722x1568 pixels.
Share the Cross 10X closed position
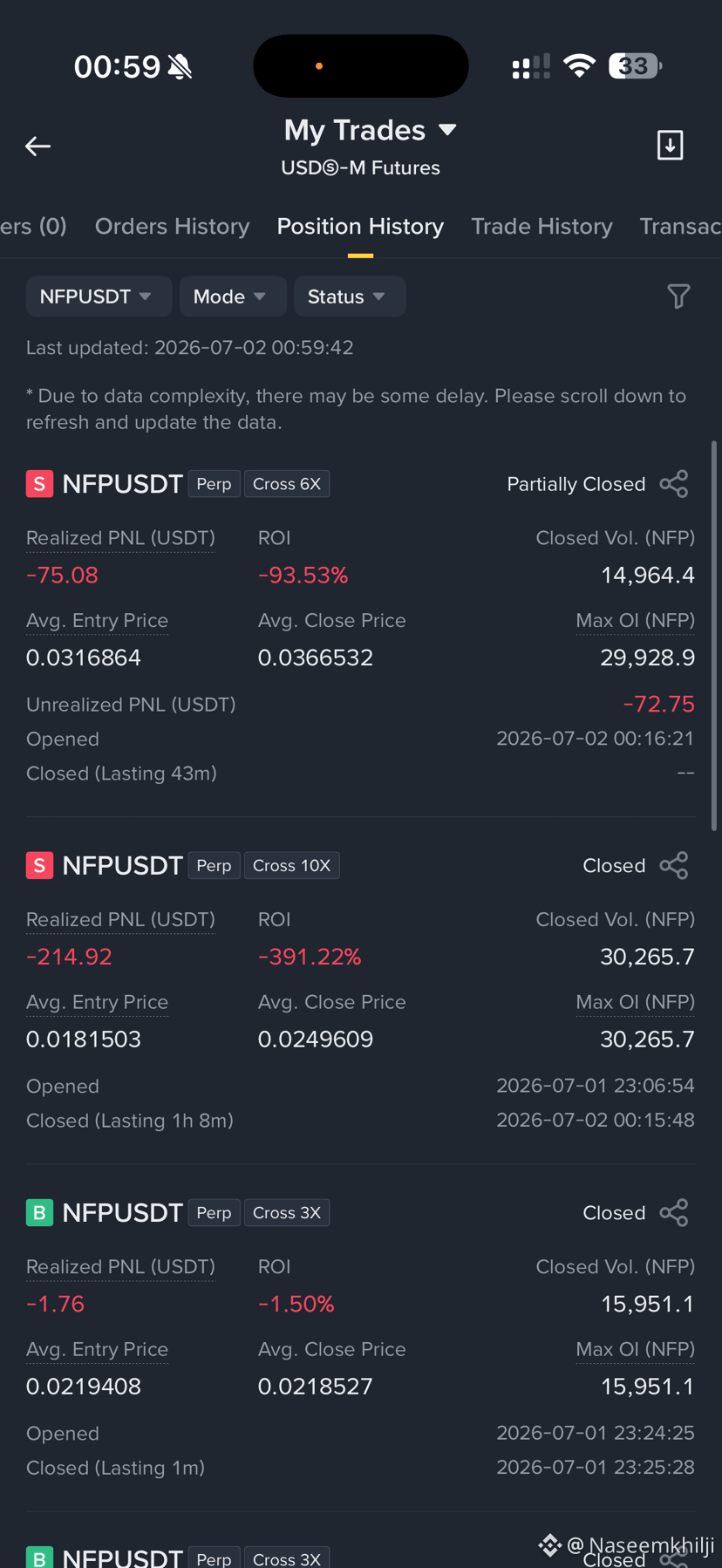click(674, 866)
